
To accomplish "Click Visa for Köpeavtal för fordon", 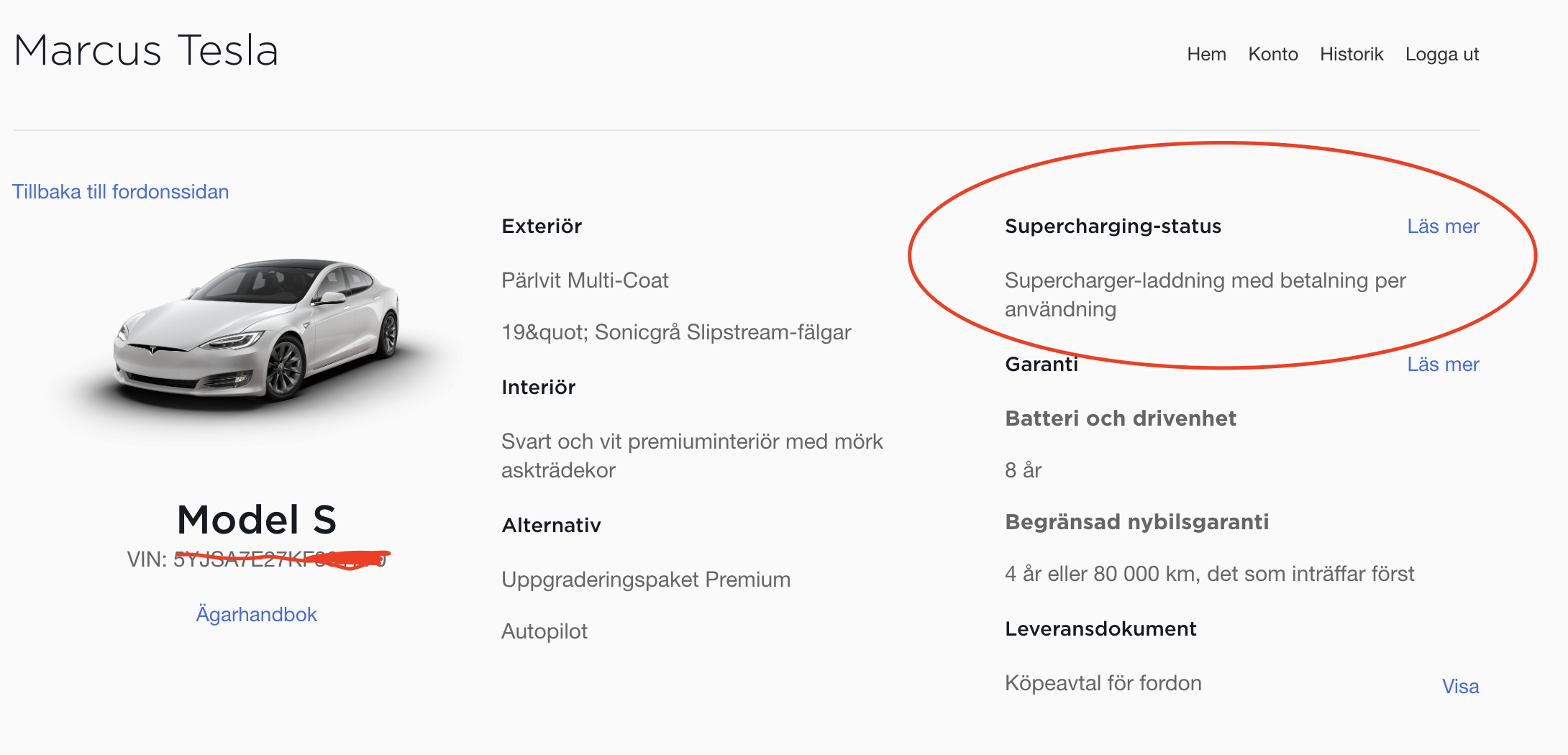I will [x=1460, y=687].
